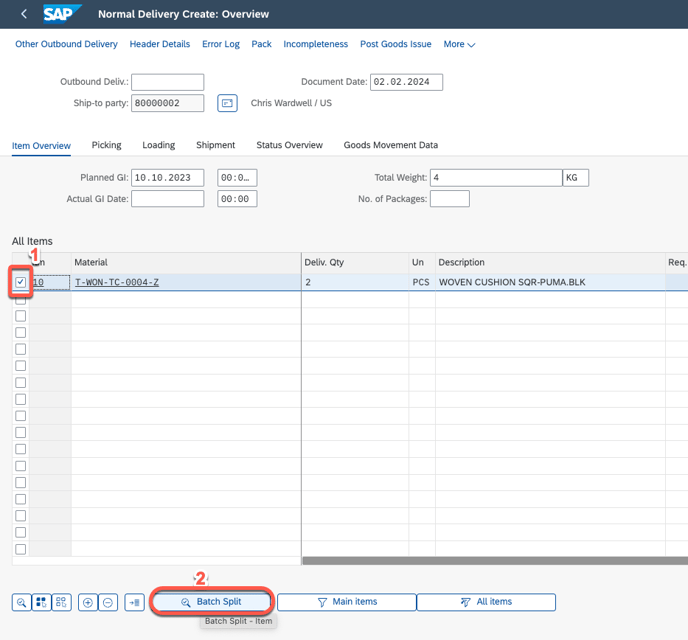Image resolution: width=688 pixels, height=640 pixels.
Task: Tick the last row checkbox in table
Action: click(21, 549)
